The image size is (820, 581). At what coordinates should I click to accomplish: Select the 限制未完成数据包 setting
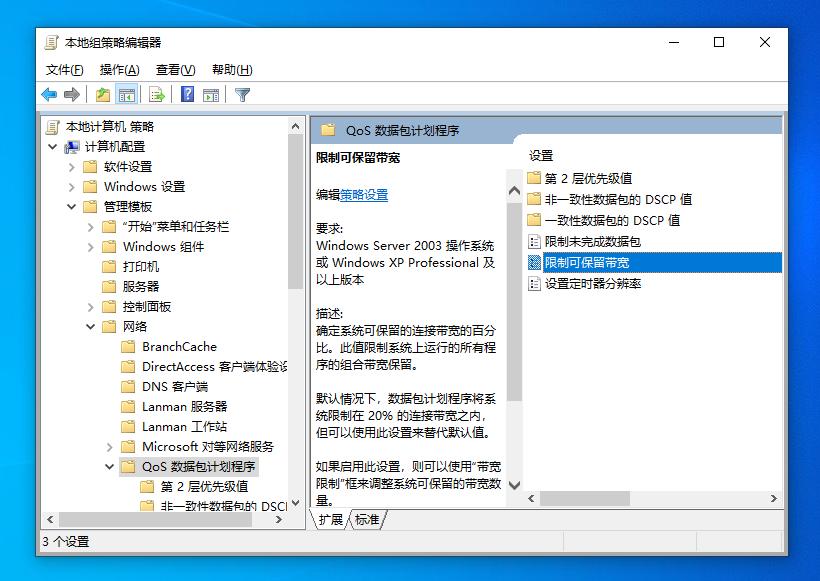[x=594, y=241]
